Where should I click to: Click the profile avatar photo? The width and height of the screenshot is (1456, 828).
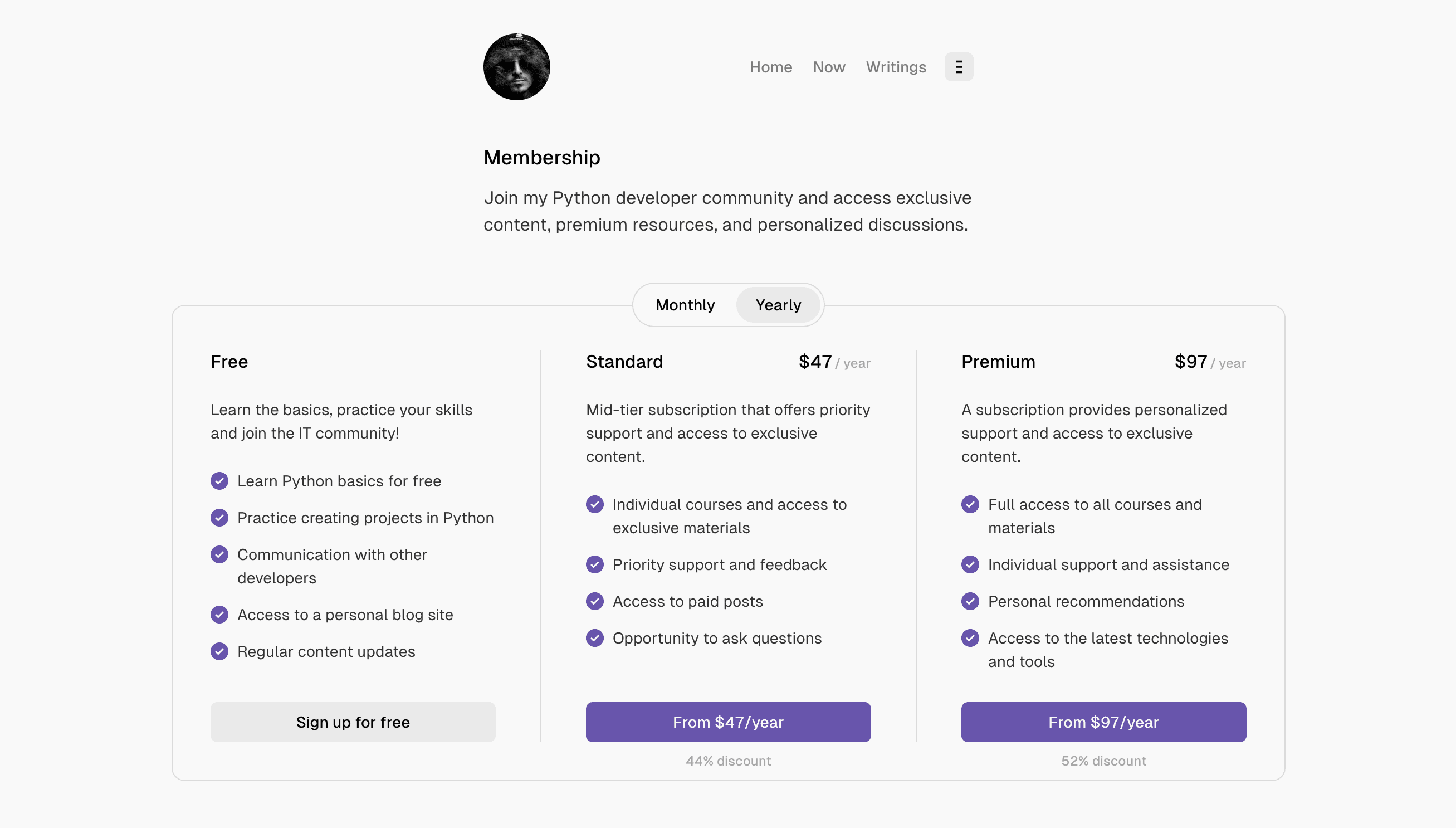(x=516, y=66)
